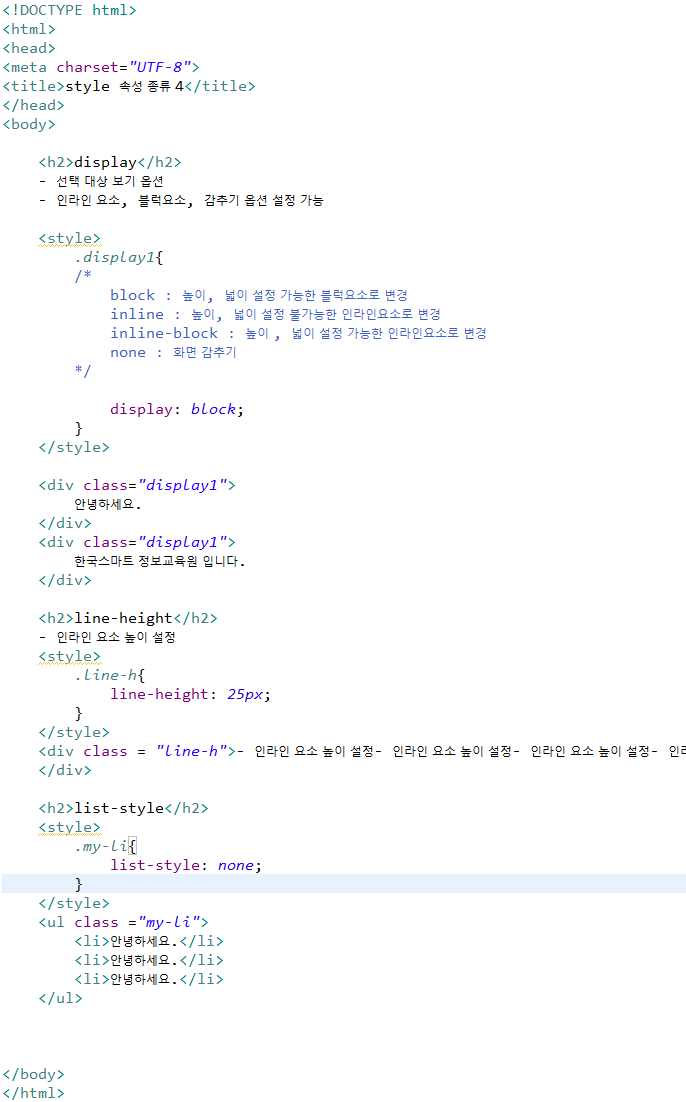The width and height of the screenshot is (686, 1102).
Task: Click the opening <head> tag line
Action: (29, 48)
